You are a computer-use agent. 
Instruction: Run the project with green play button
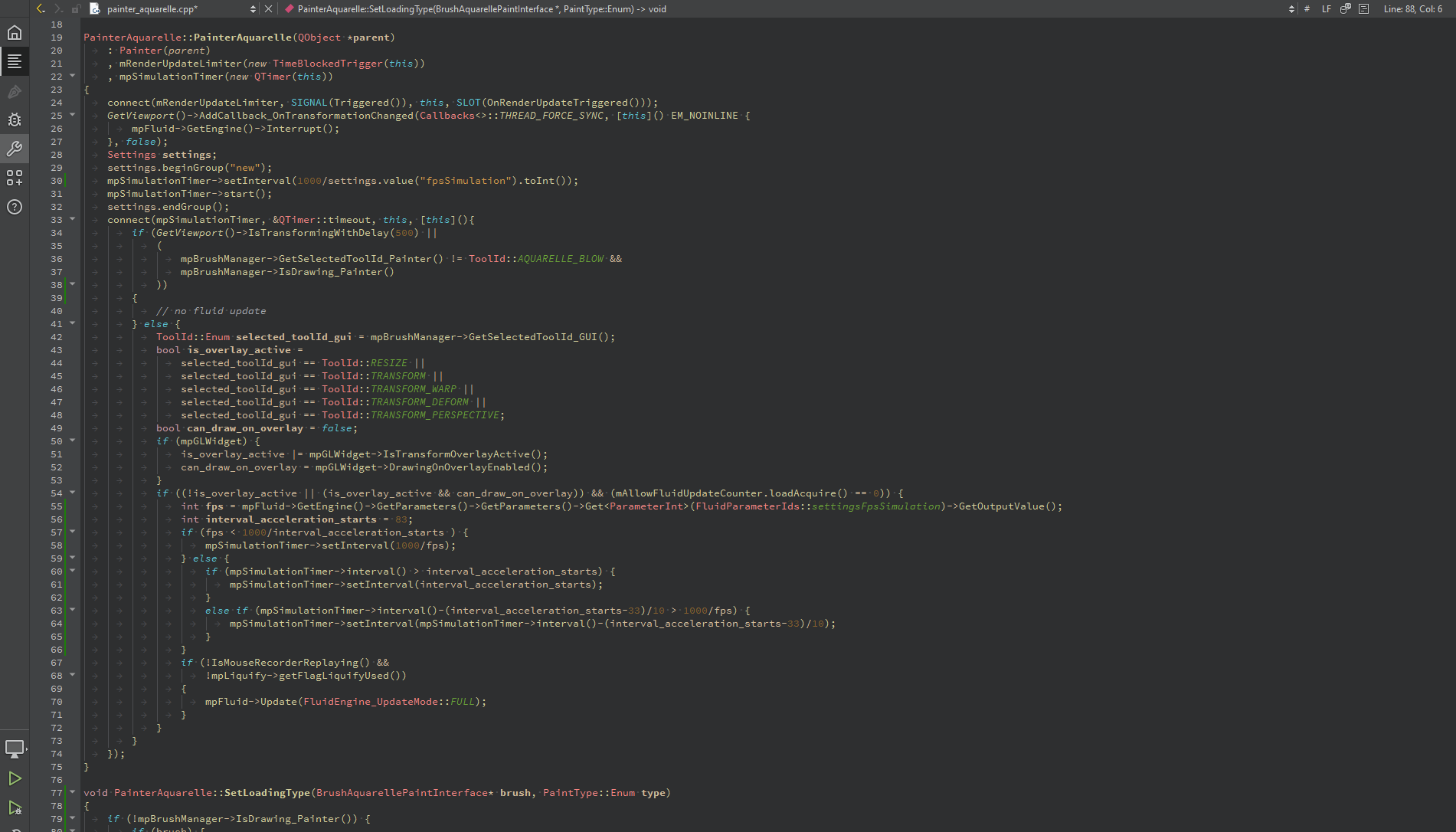[15, 778]
